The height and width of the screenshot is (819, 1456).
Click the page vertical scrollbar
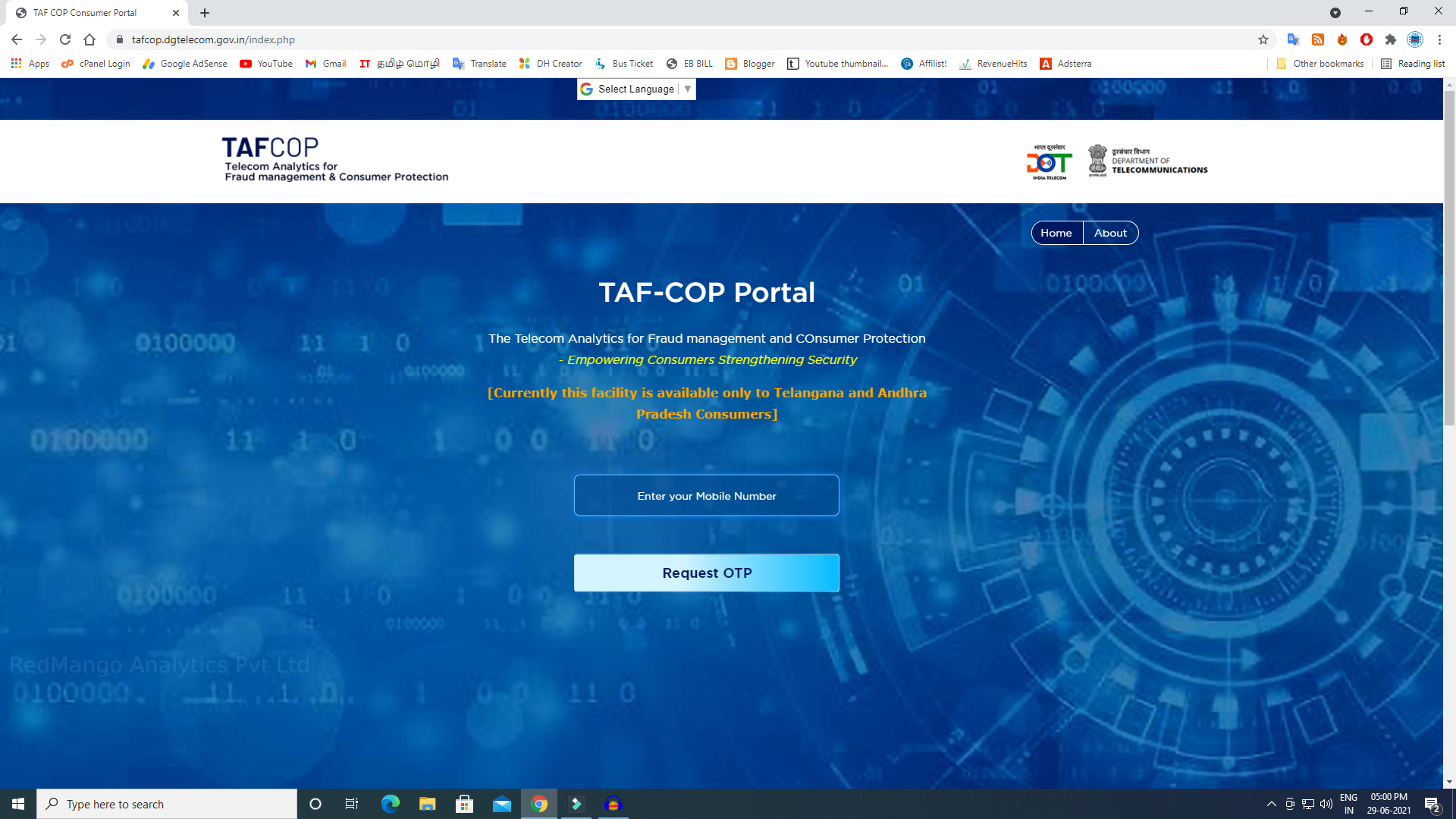pos(1449,258)
